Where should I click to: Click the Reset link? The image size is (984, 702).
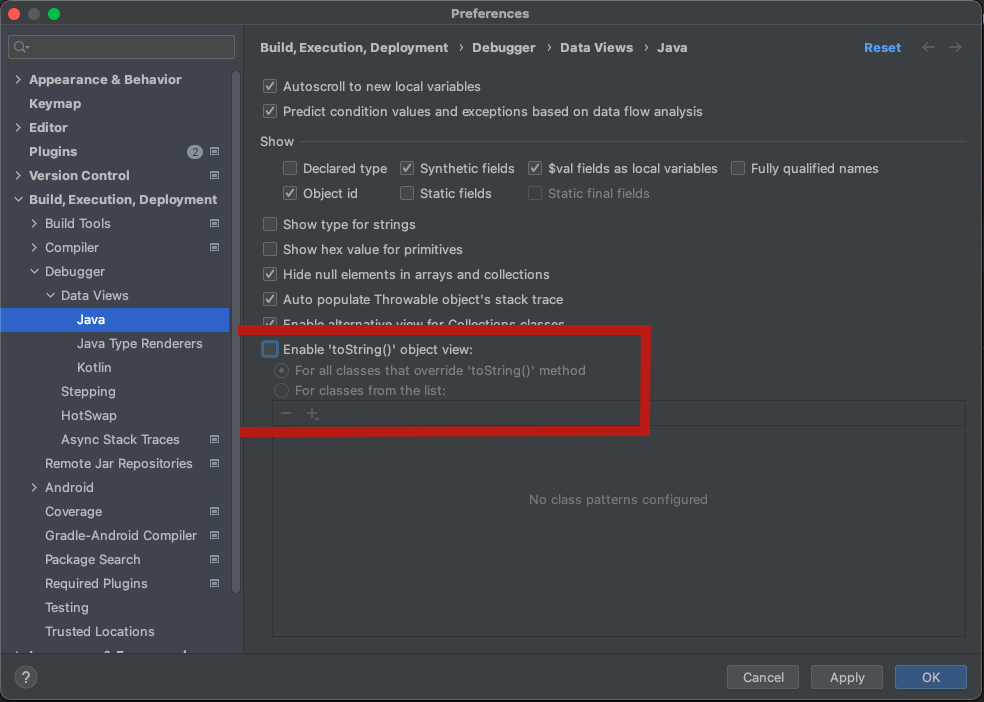882,47
